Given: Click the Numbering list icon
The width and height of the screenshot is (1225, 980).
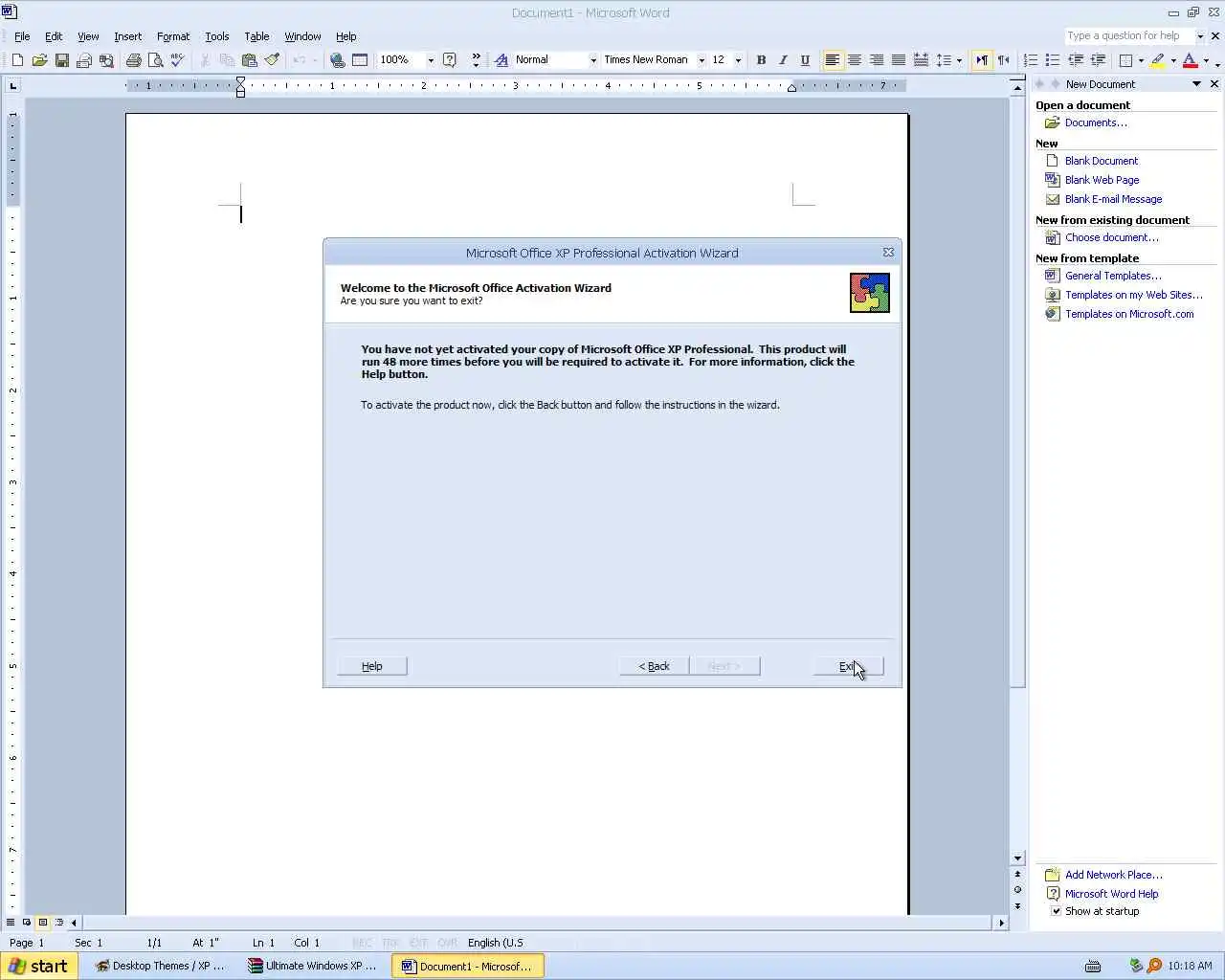Looking at the screenshot, I should 1031,60.
